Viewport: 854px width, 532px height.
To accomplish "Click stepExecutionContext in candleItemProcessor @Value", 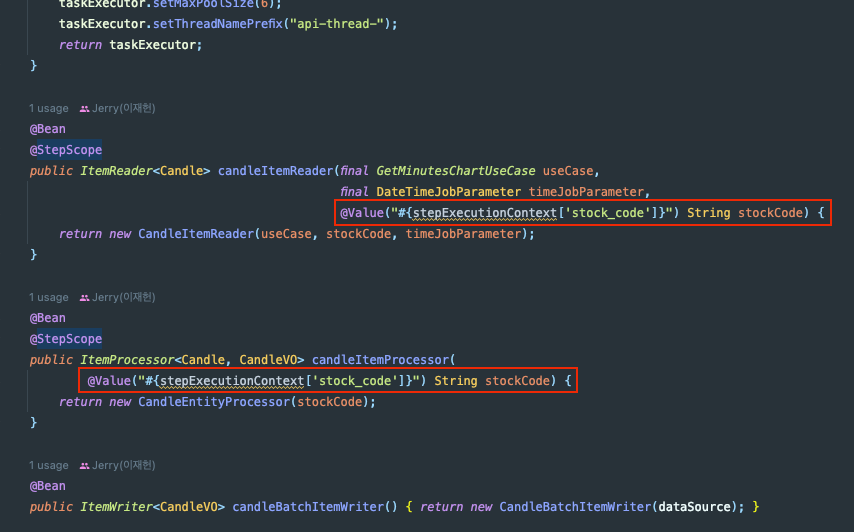I will point(232,381).
